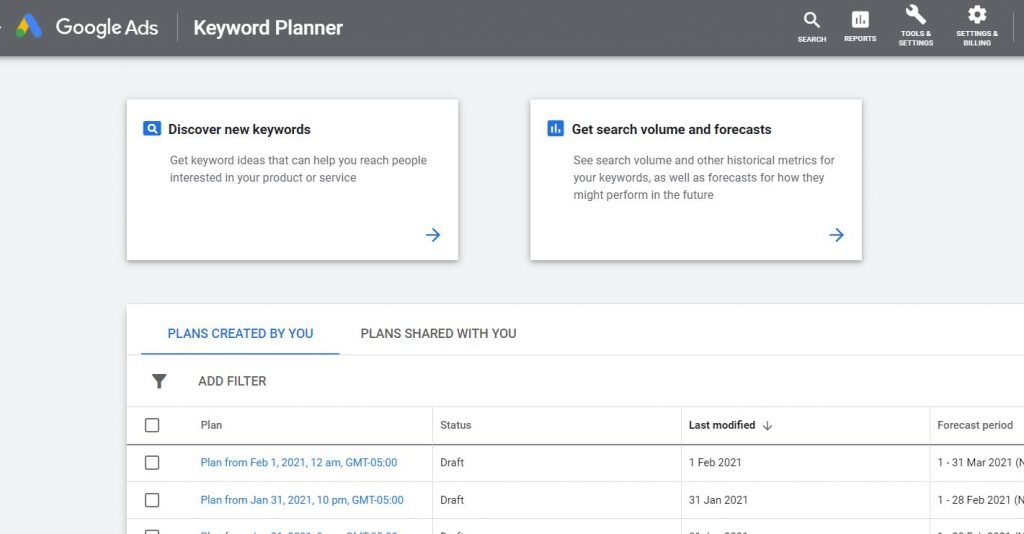Click the Discover new keywords magnifier icon
The image size is (1024, 534).
coord(152,129)
